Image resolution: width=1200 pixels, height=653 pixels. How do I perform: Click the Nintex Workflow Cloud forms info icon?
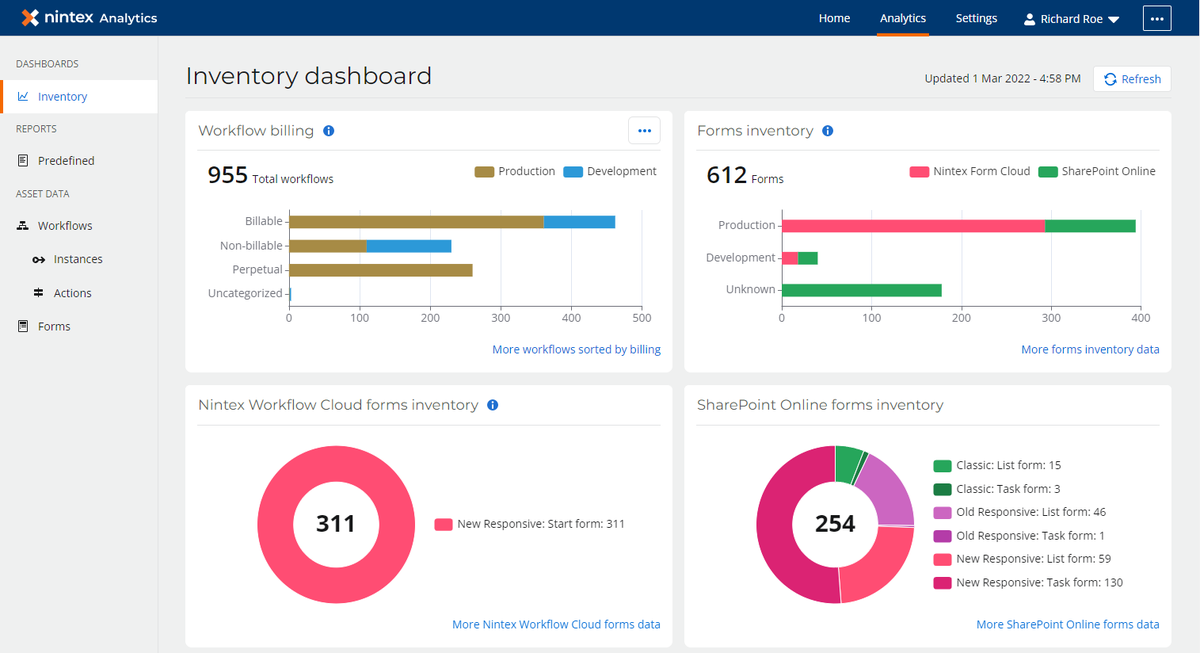(492, 405)
